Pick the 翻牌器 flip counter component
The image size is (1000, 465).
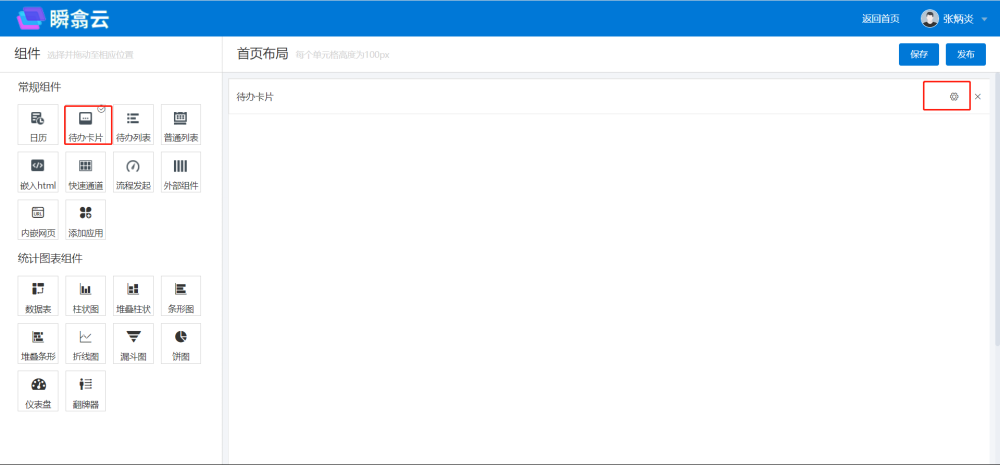point(85,390)
